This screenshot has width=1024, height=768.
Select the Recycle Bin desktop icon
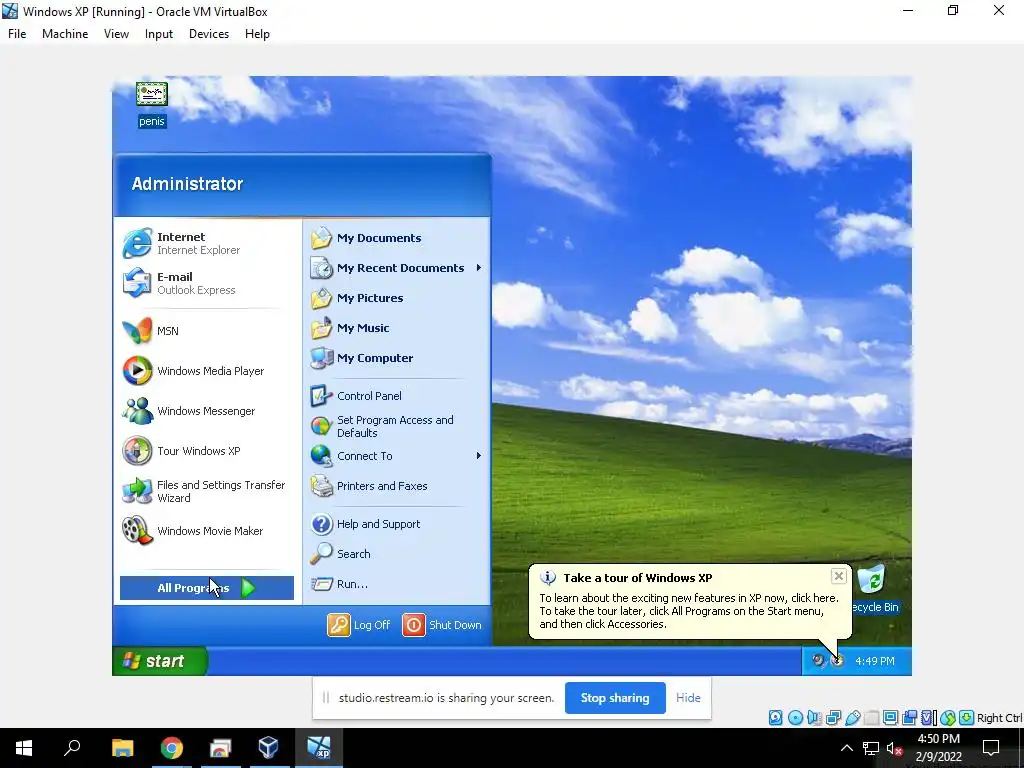[x=874, y=589]
